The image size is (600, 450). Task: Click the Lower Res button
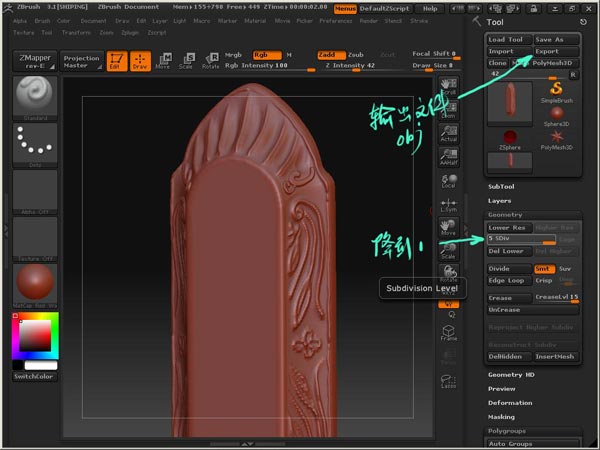(x=509, y=228)
